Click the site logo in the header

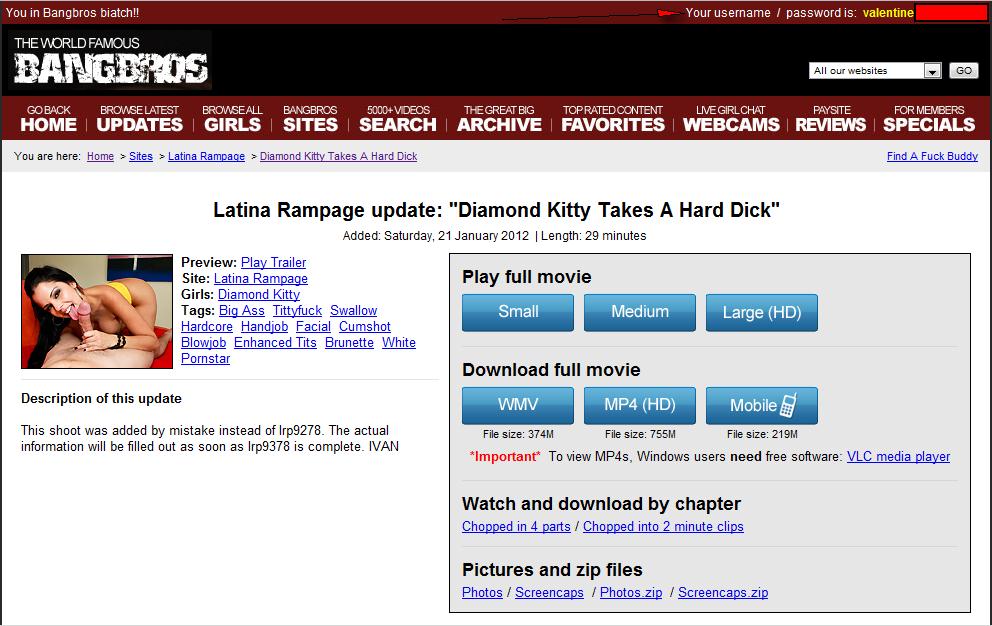coord(110,60)
